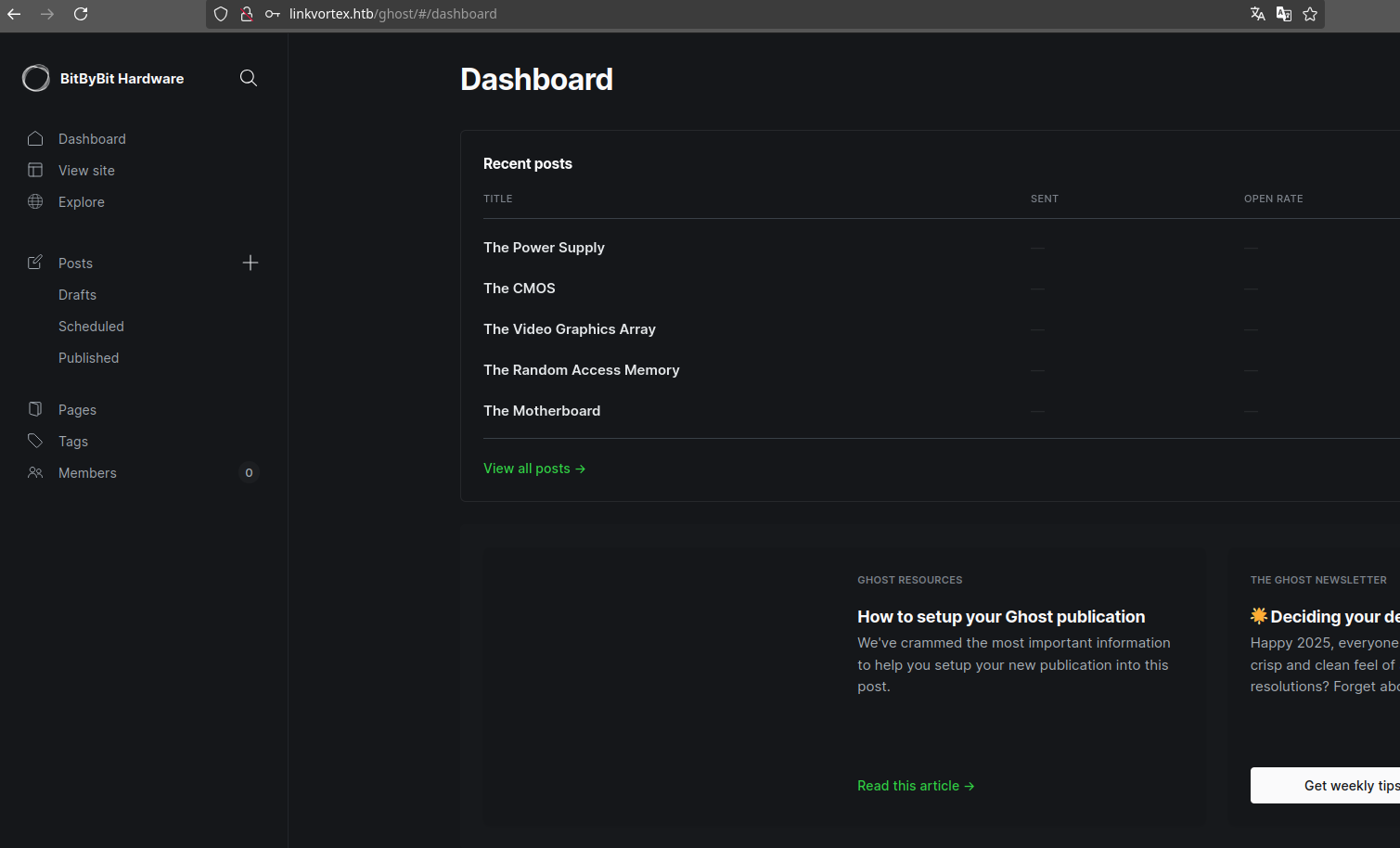The height and width of the screenshot is (848, 1400).
Task: Select the BitByBit Hardware site title
Action: [122, 79]
